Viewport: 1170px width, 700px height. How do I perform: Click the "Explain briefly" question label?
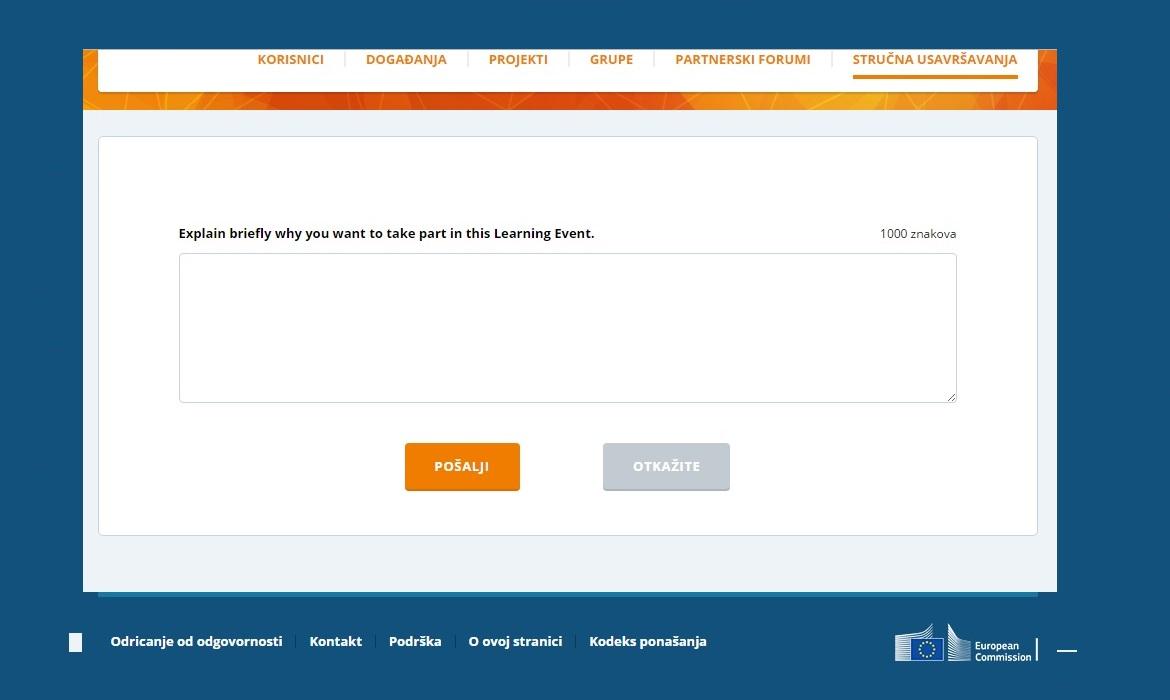(386, 234)
